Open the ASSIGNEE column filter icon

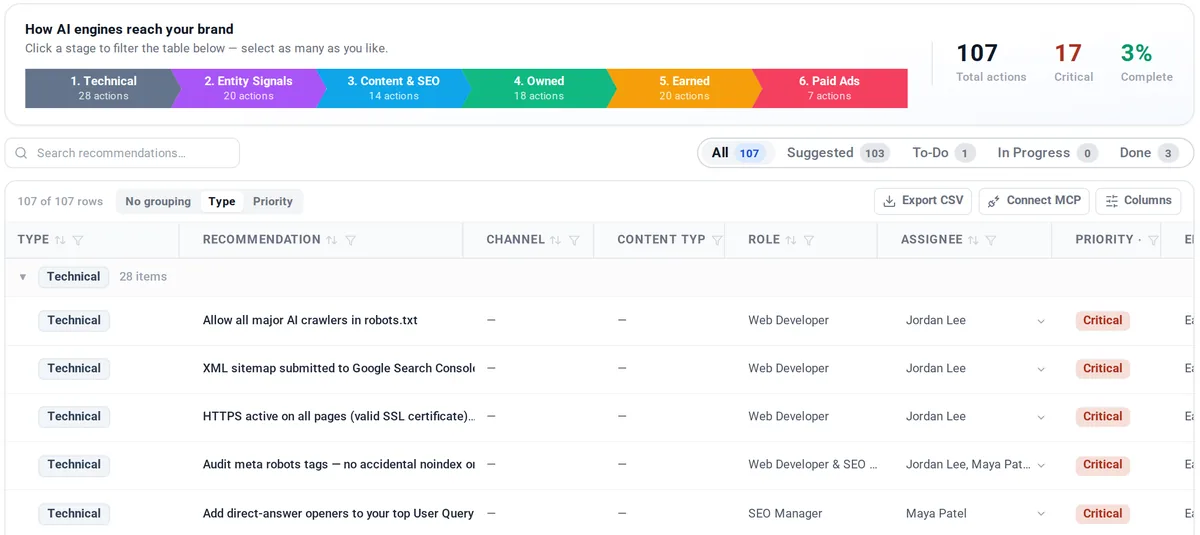pos(991,240)
